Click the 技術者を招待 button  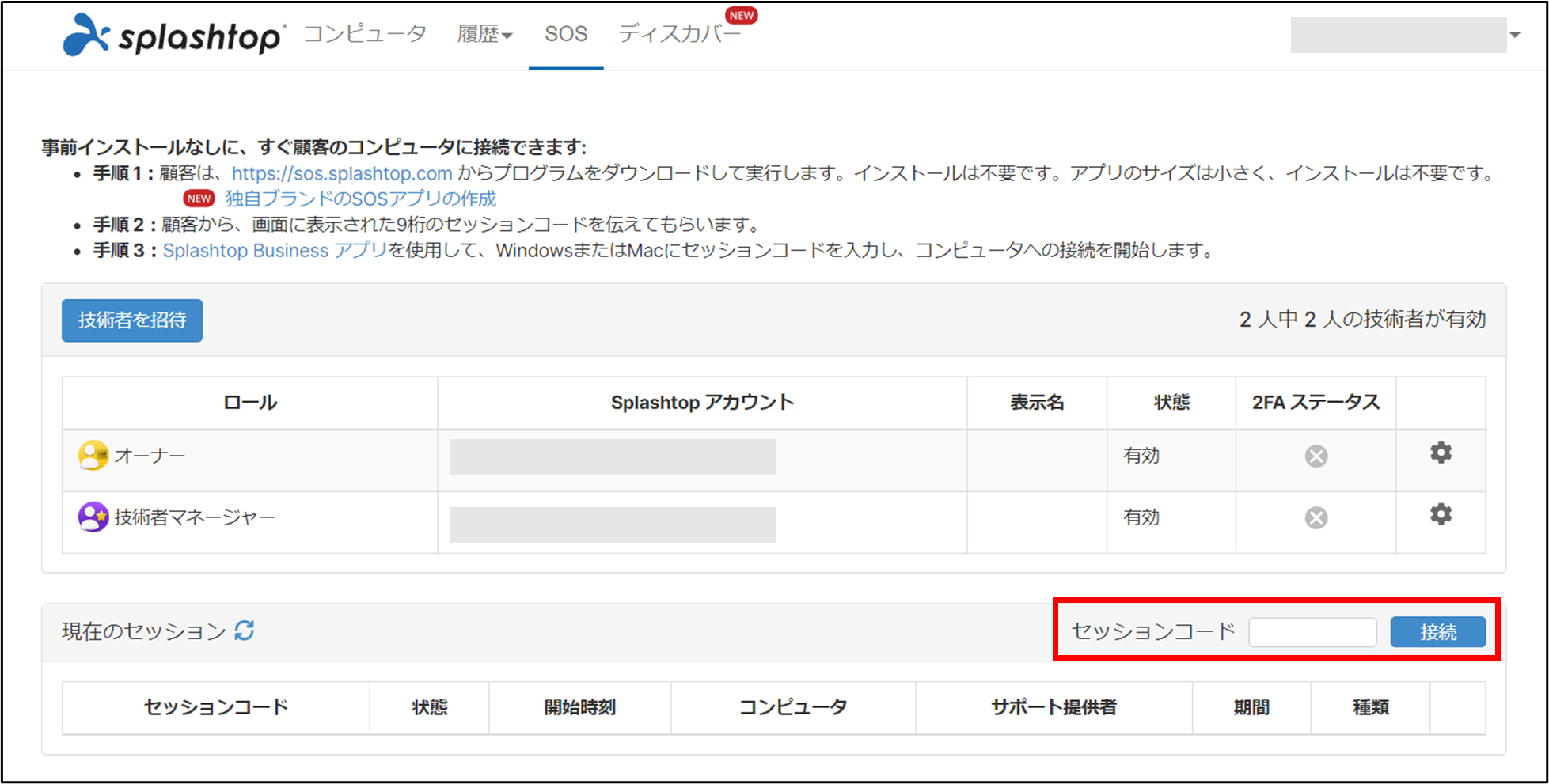(x=132, y=320)
